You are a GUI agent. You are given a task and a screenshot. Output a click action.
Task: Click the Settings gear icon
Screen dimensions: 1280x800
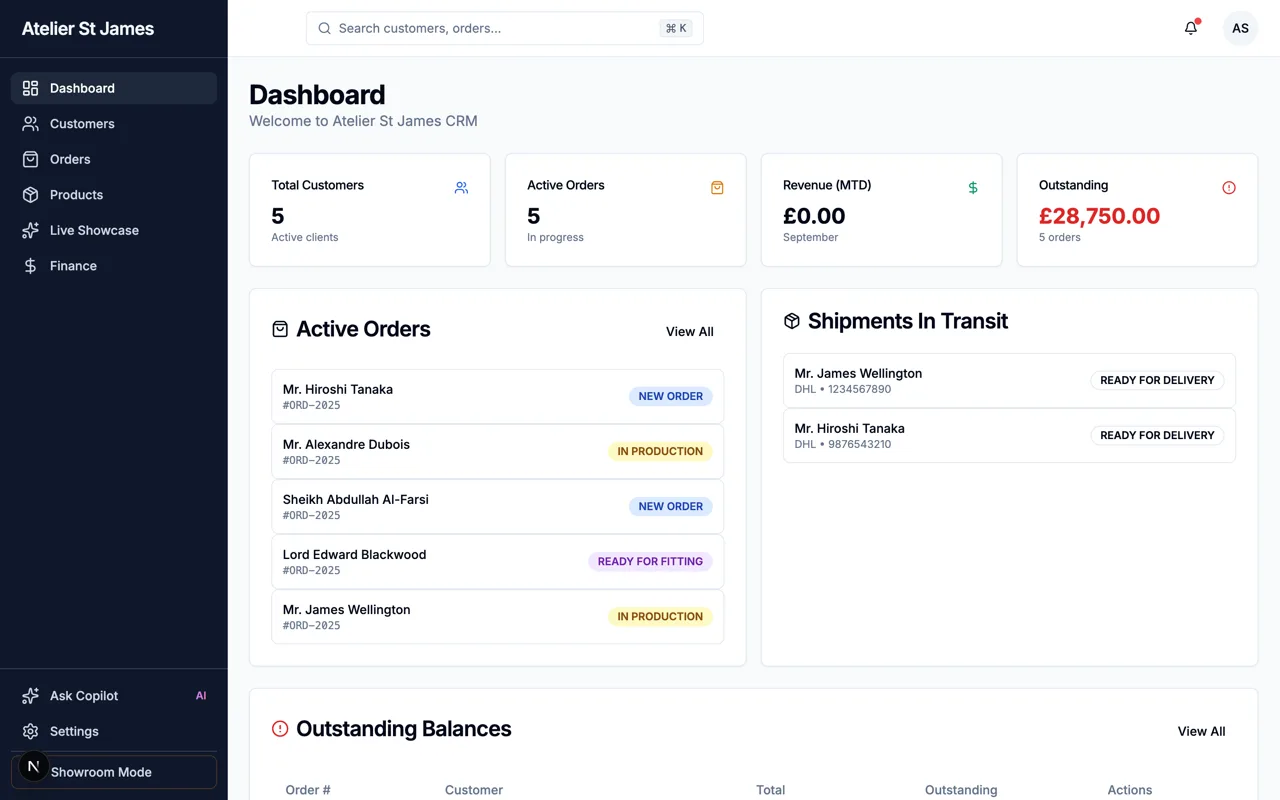click(30, 731)
